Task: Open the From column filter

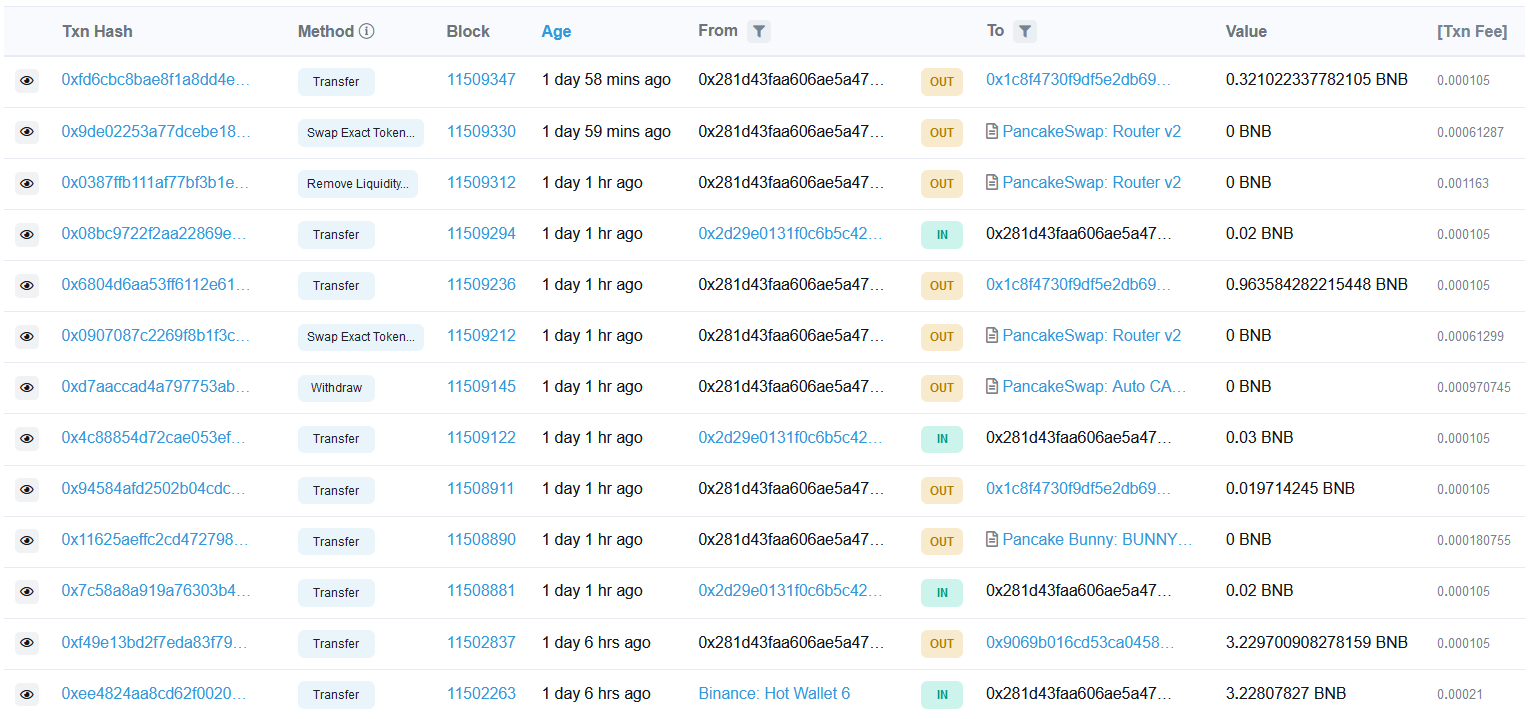Action: pyautogui.click(x=759, y=32)
